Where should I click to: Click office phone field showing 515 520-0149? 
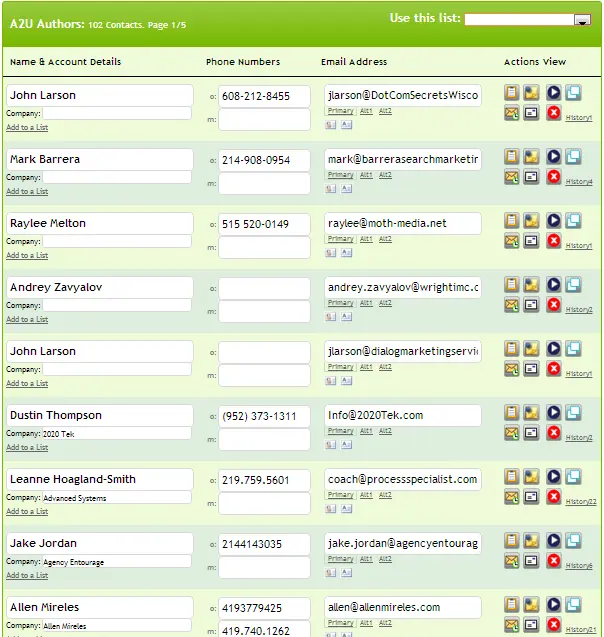coord(264,224)
